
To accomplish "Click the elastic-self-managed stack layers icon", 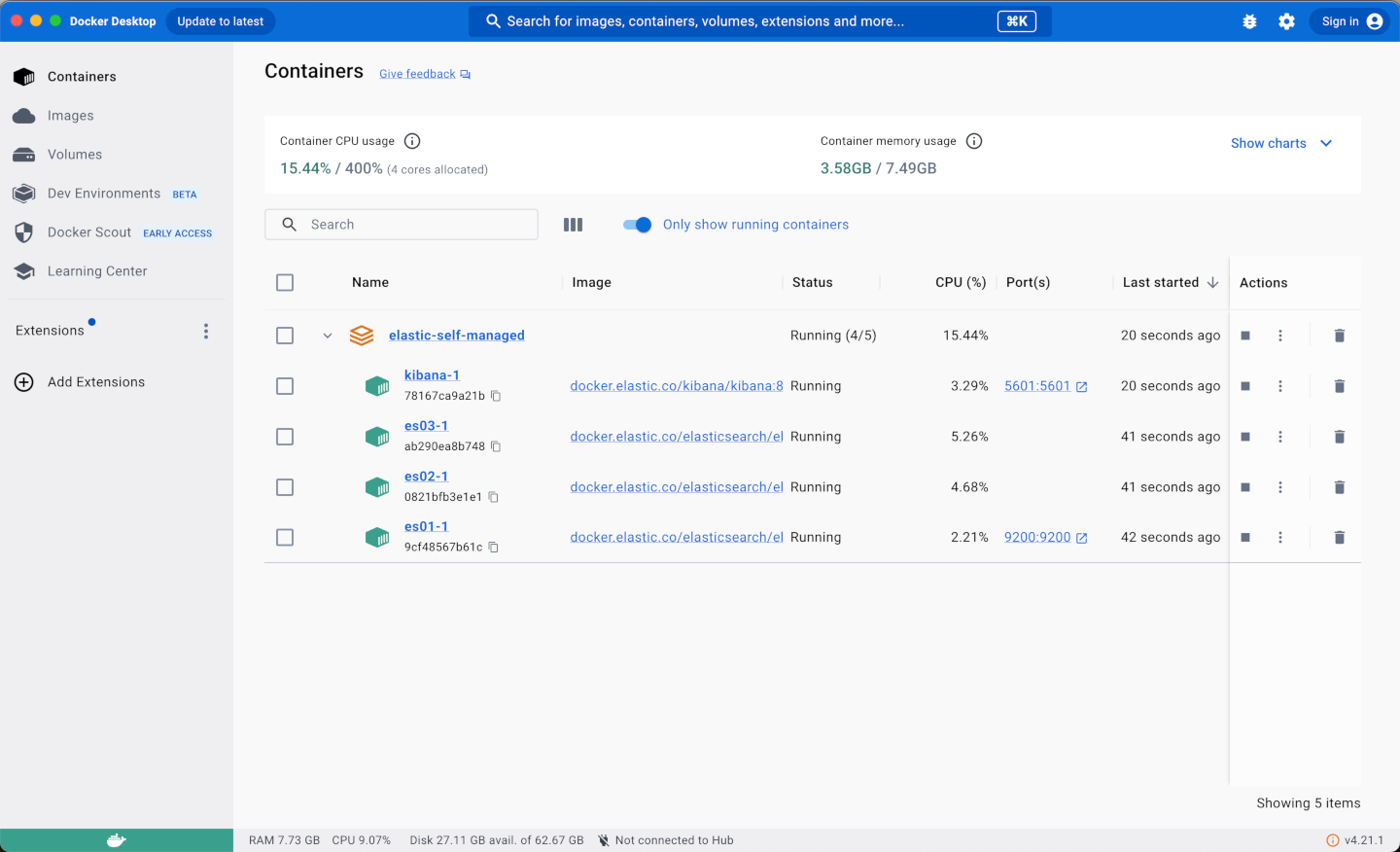I will coord(362,336).
